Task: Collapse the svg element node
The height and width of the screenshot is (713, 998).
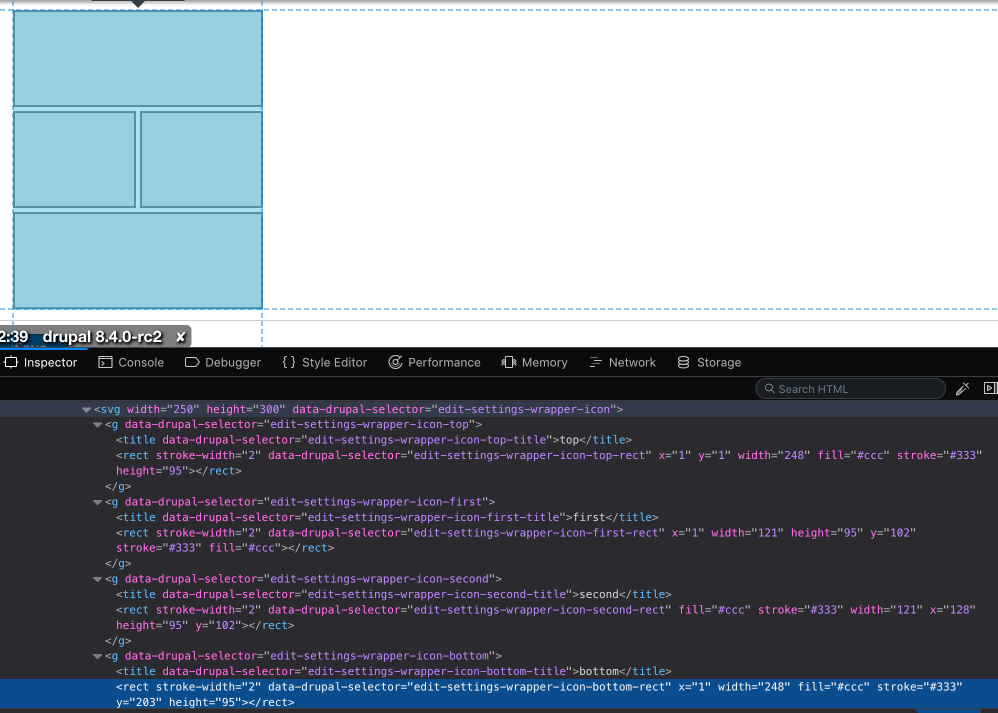Action: click(86, 409)
